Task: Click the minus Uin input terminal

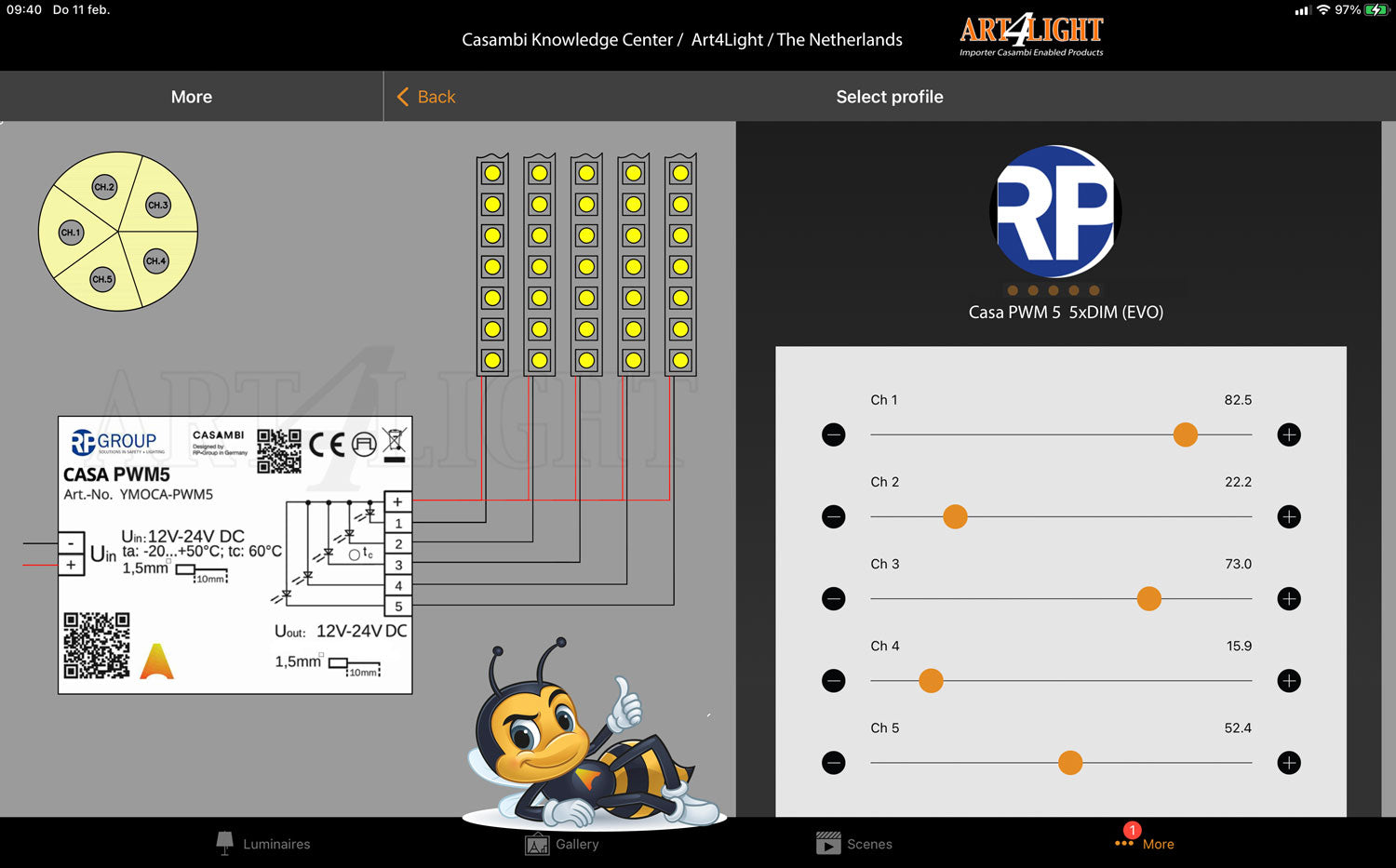Action: (x=71, y=542)
